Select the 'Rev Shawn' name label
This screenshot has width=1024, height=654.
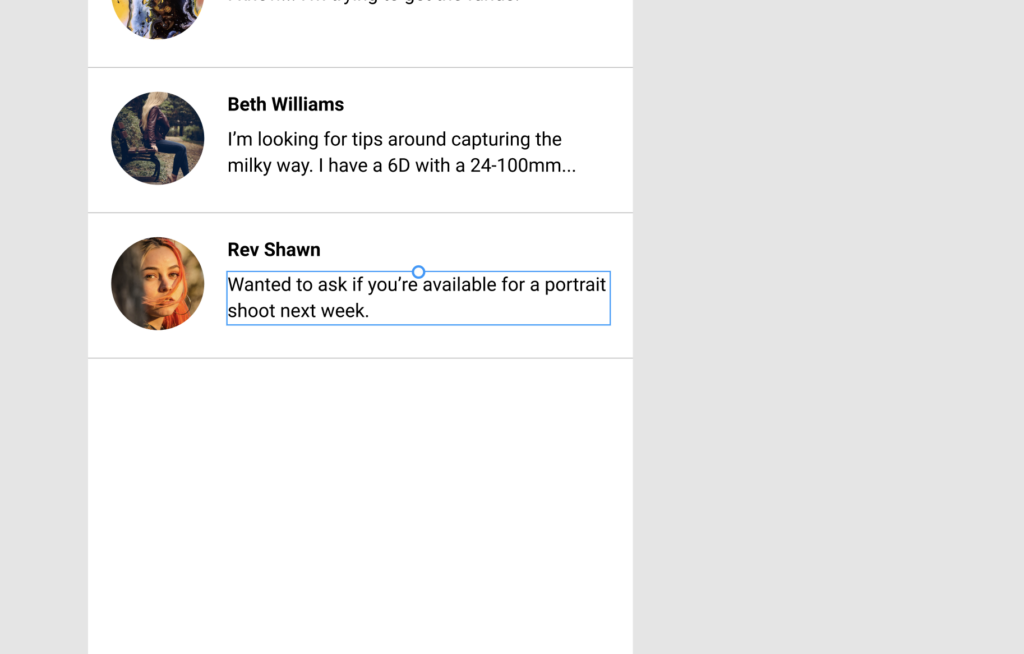273,249
